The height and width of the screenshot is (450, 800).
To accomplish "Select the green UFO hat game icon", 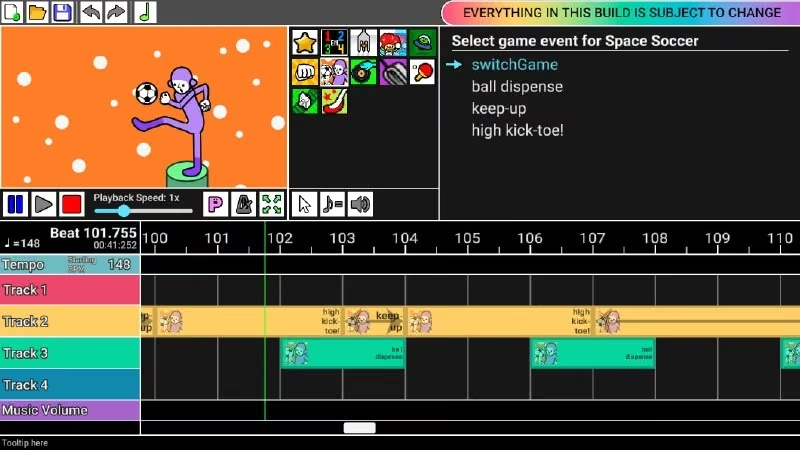I will pos(422,42).
